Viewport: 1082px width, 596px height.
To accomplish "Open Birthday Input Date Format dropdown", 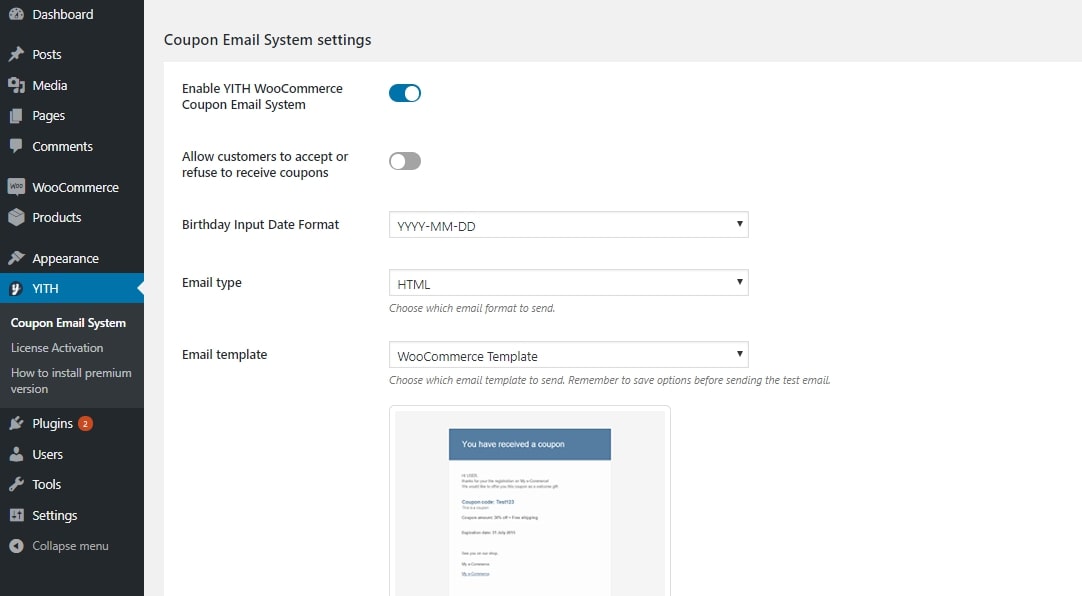I will [568, 225].
